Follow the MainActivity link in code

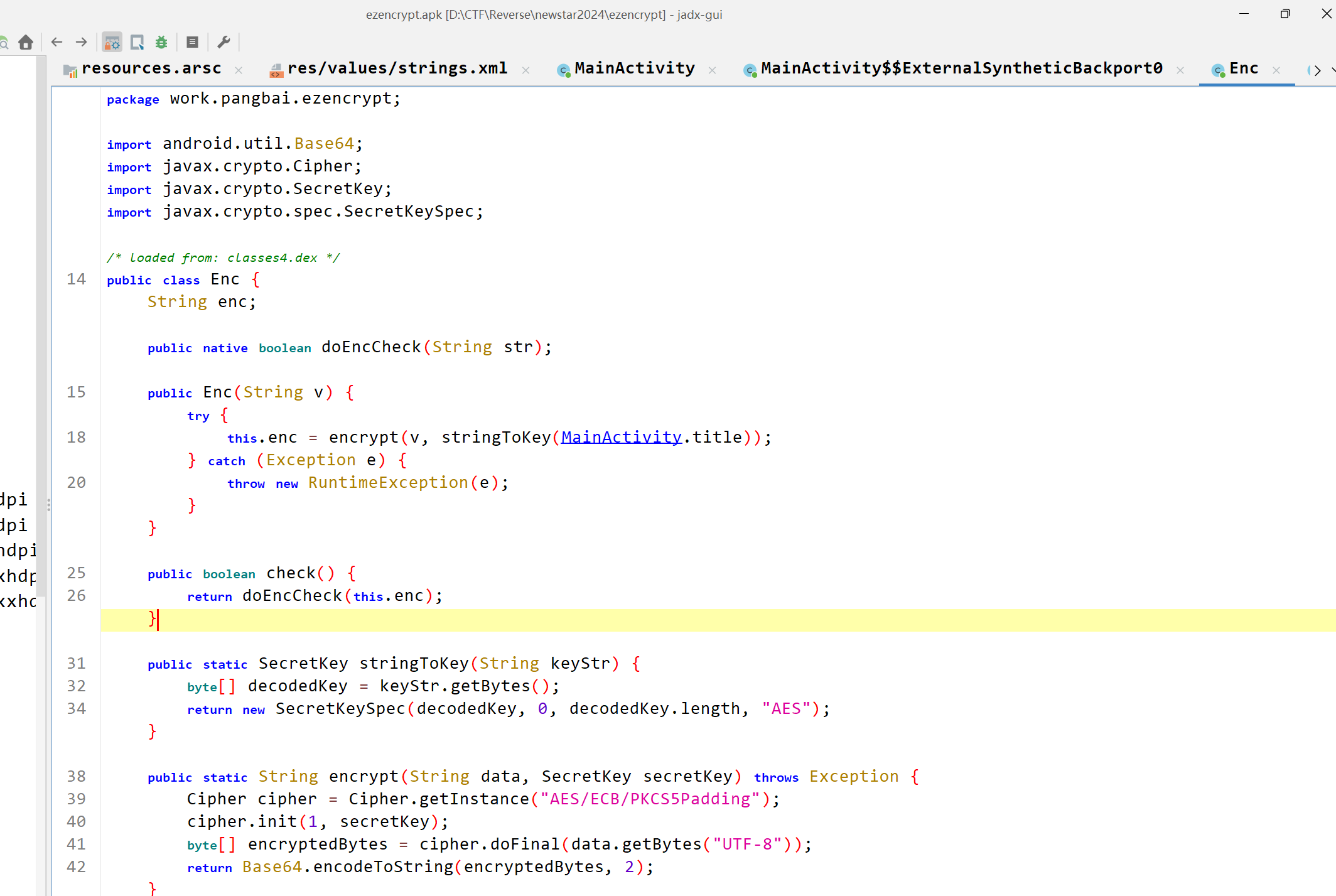pos(622,437)
